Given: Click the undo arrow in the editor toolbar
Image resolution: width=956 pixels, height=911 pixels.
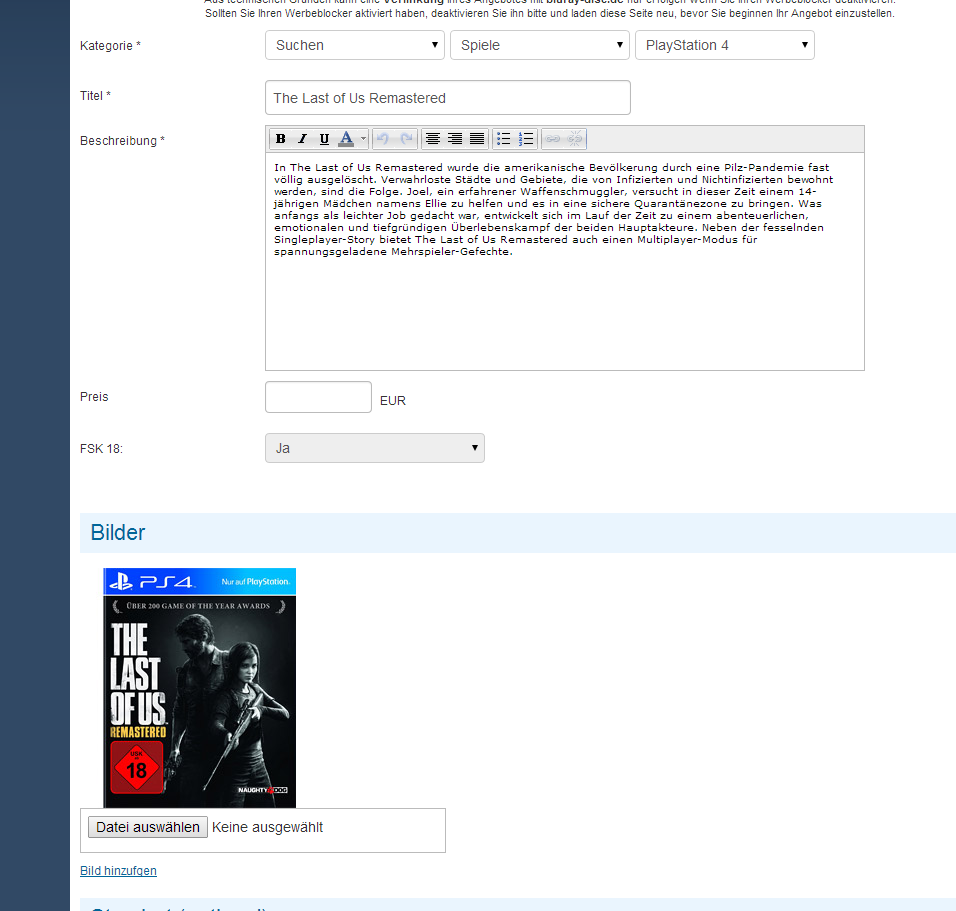Looking at the screenshot, I should pyautogui.click(x=383, y=139).
